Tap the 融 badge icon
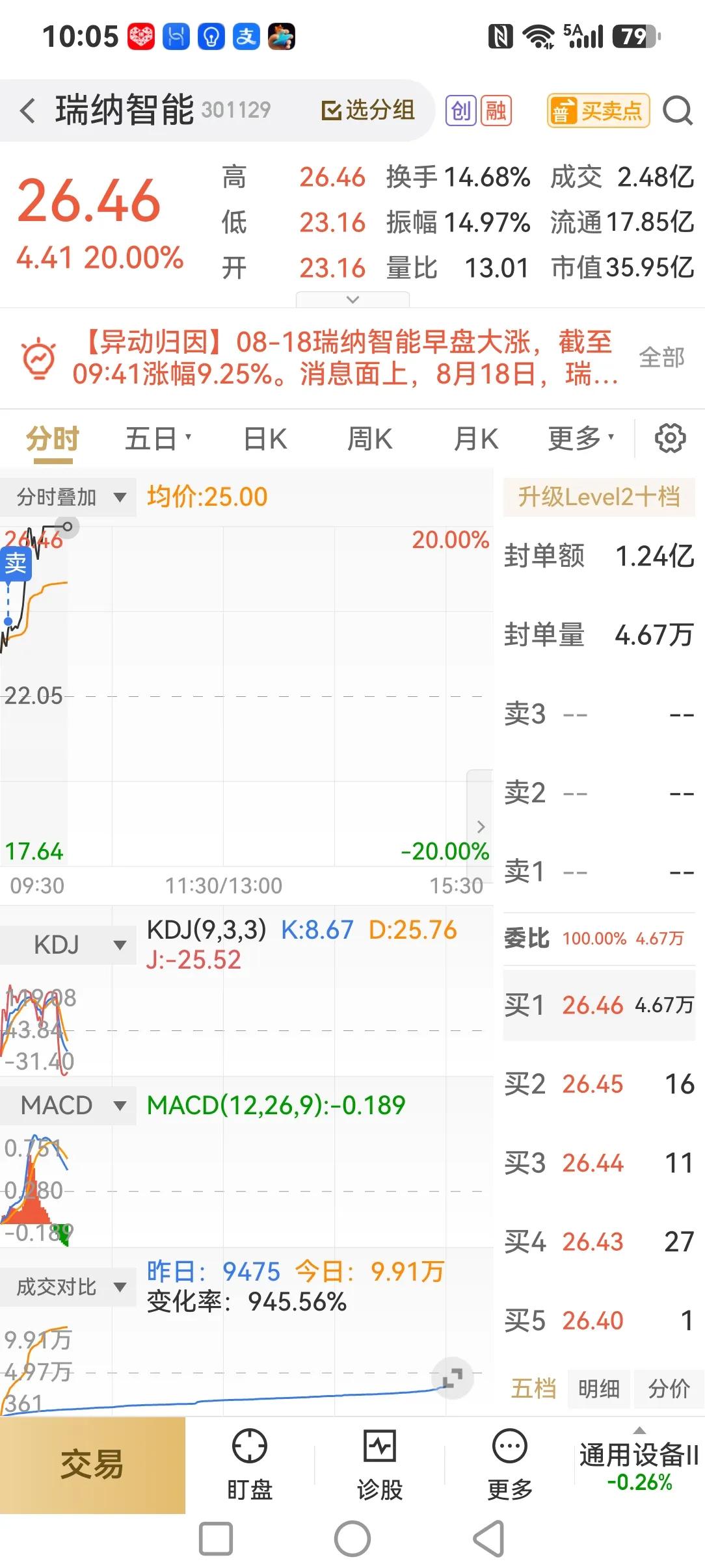 [x=496, y=111]
